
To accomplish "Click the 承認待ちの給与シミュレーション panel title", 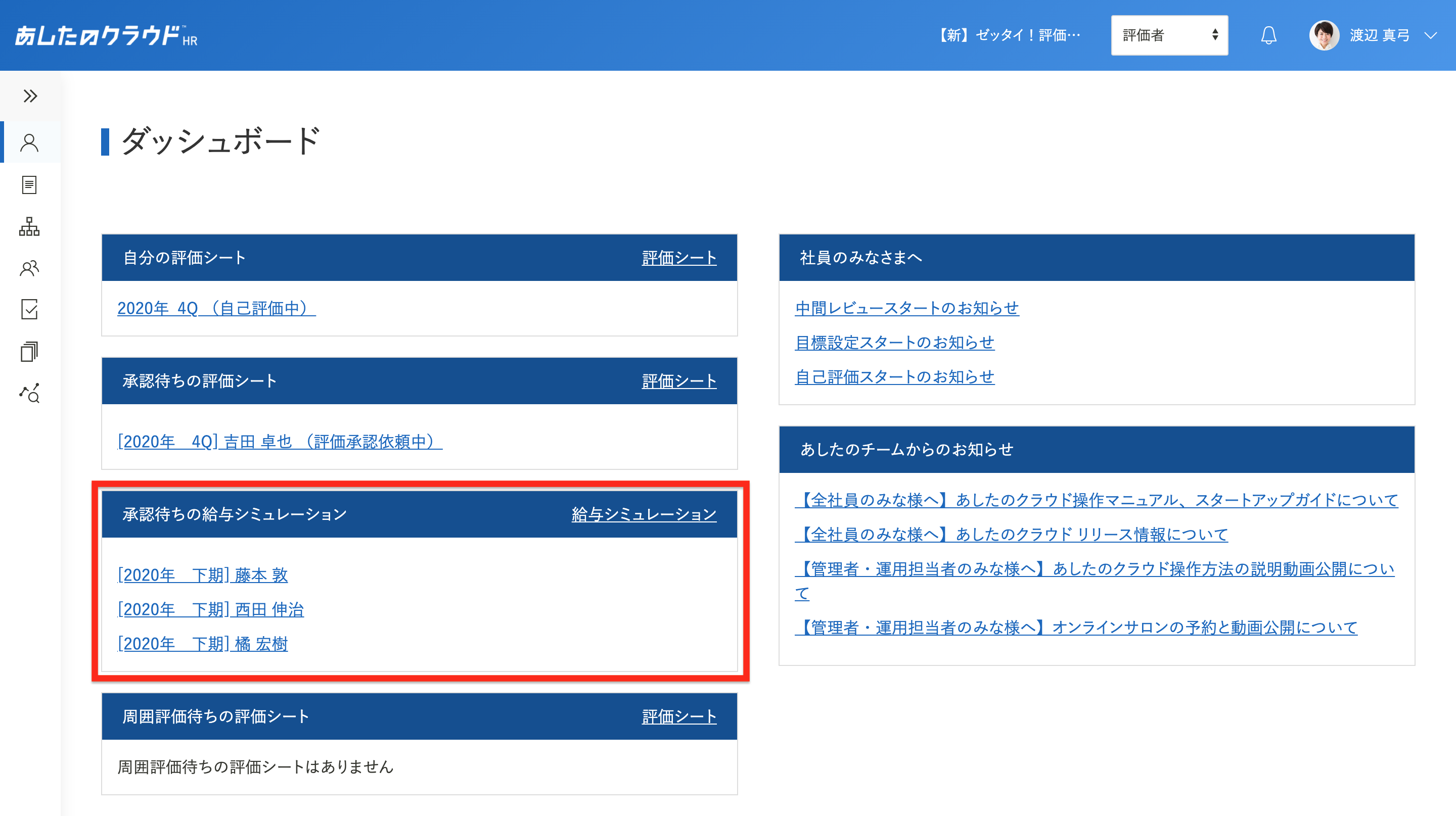I will tap(235, 514).
